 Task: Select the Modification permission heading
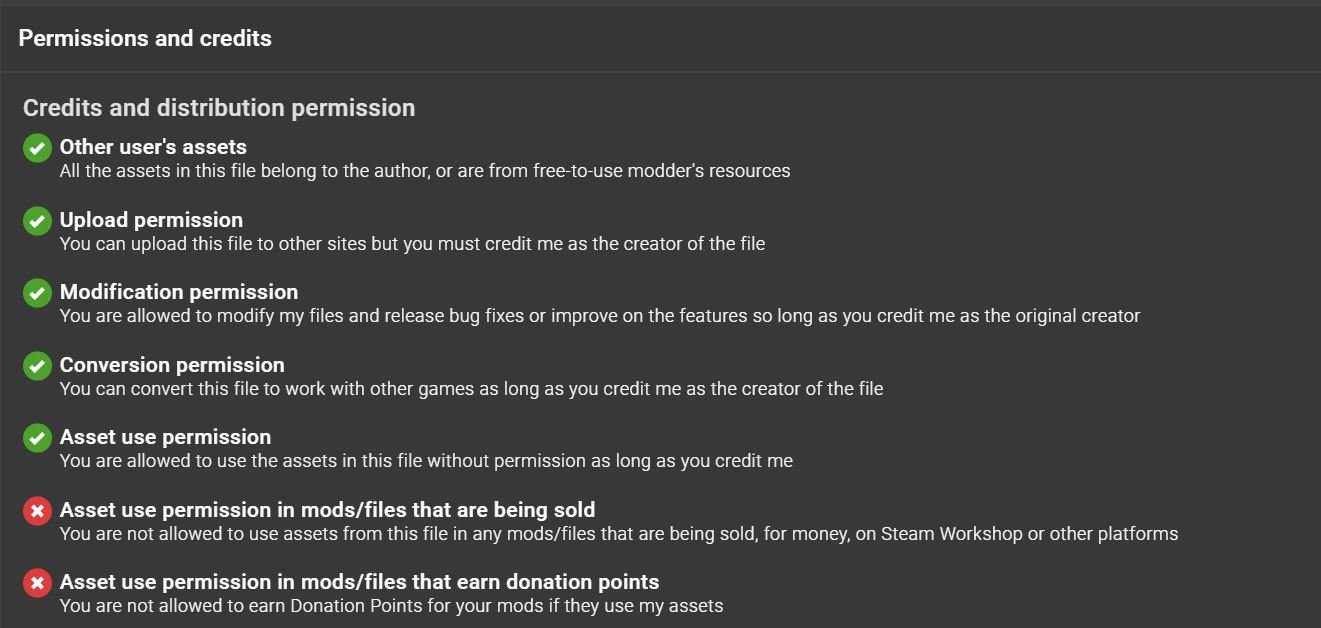(179, 292)
